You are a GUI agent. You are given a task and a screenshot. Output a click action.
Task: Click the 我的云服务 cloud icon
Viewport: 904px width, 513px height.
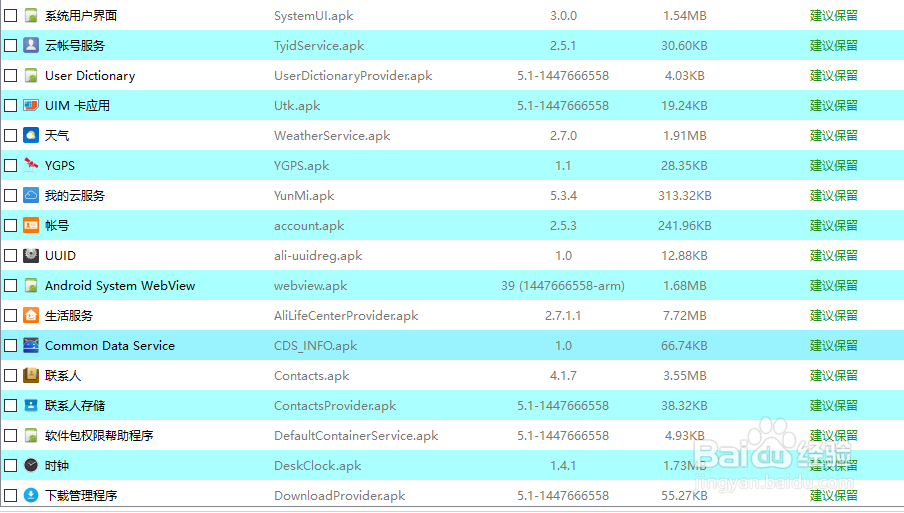31,195
